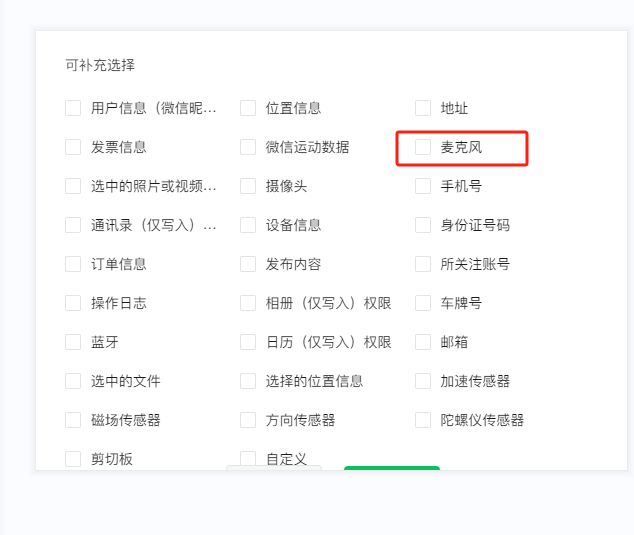The image size is (634, 535).
Task: Select the 发票信息 checkbox
Action: pos(73,147)
